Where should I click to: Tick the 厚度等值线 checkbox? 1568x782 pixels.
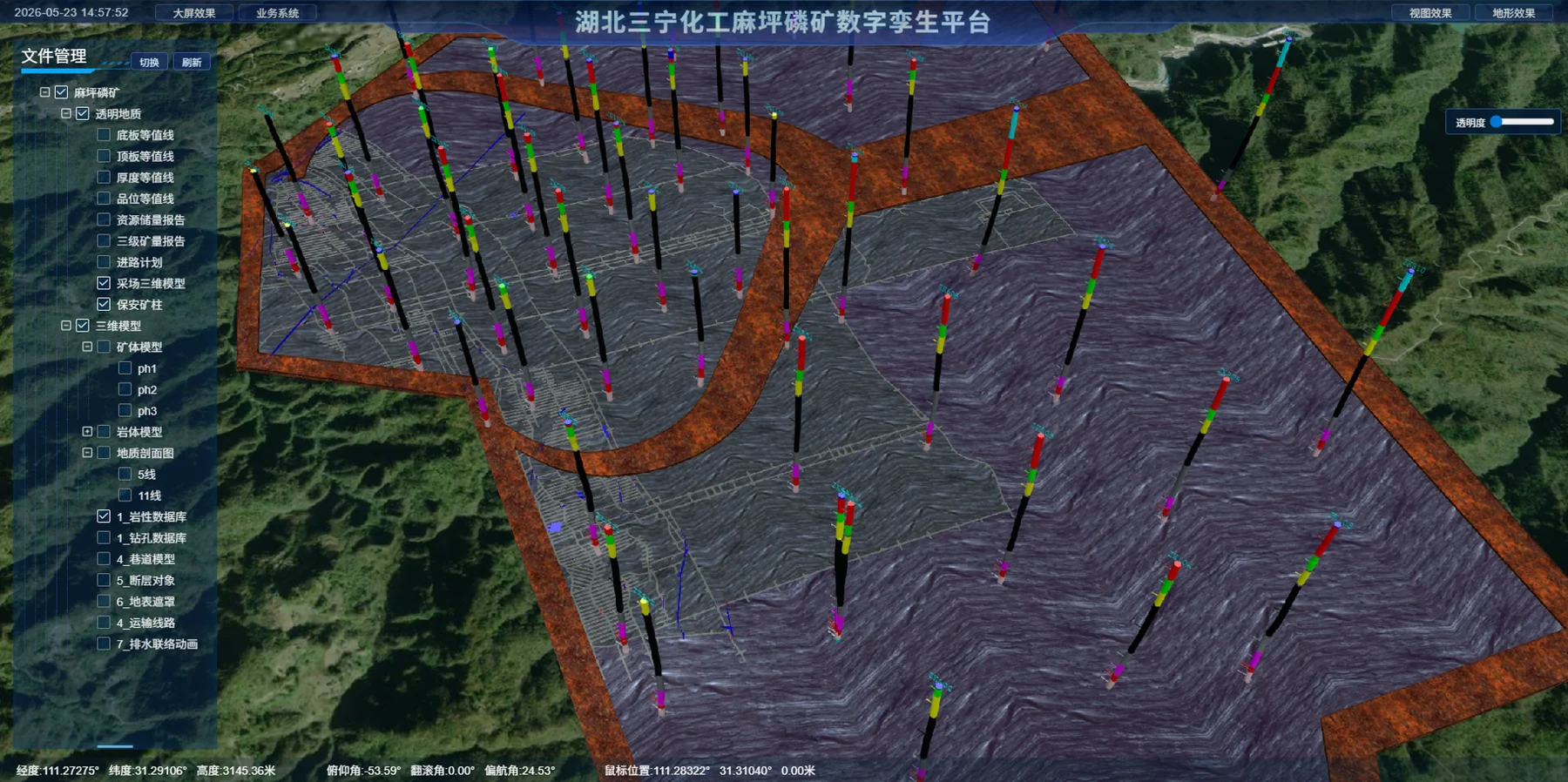(x=104, y=177)
